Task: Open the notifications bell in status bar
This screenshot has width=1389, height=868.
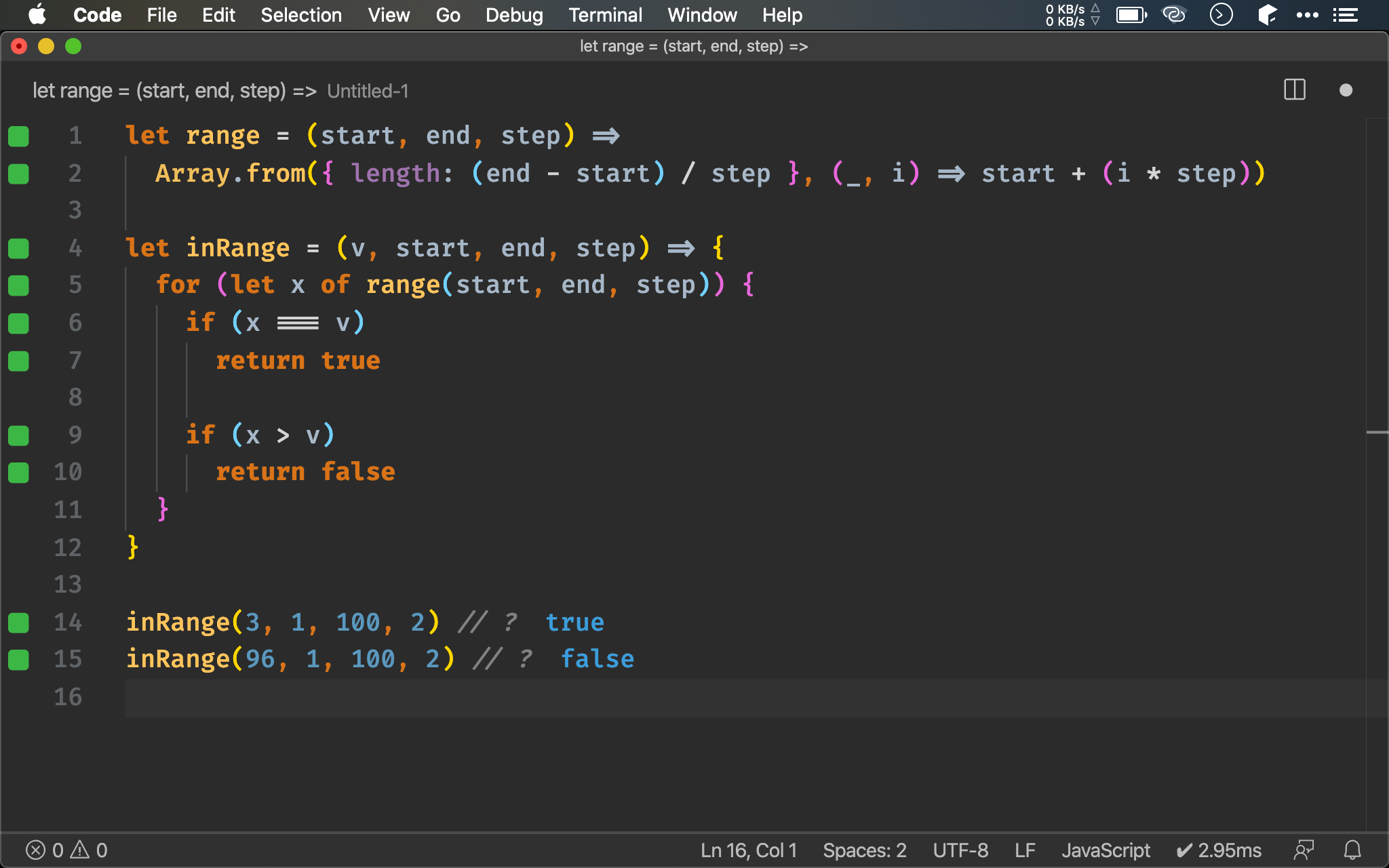Action: (x=1352, y=850)
